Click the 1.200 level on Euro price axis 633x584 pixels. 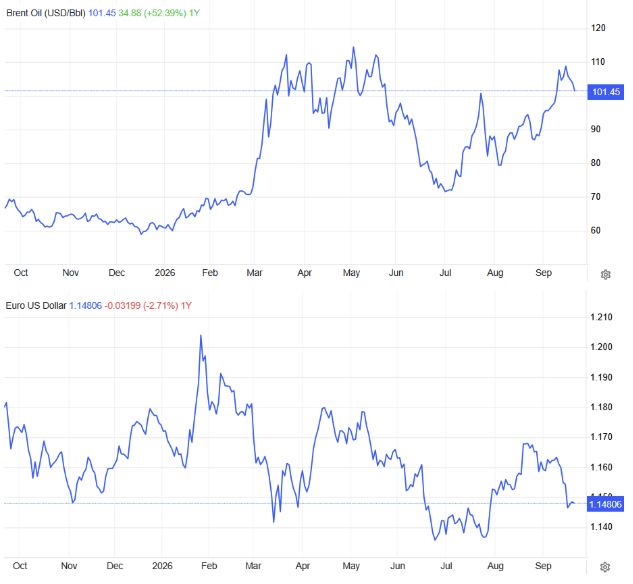tap(601, 347)
